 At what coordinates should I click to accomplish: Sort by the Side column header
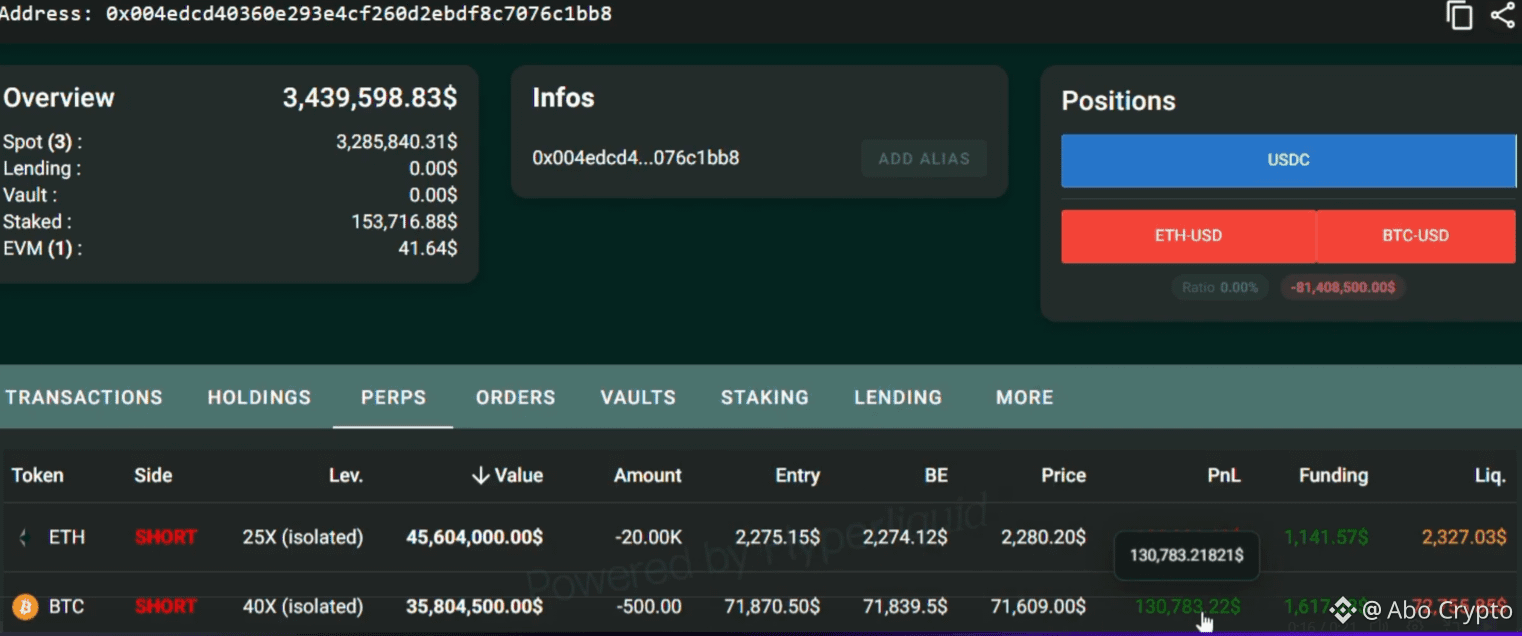(x=153, y=475)
